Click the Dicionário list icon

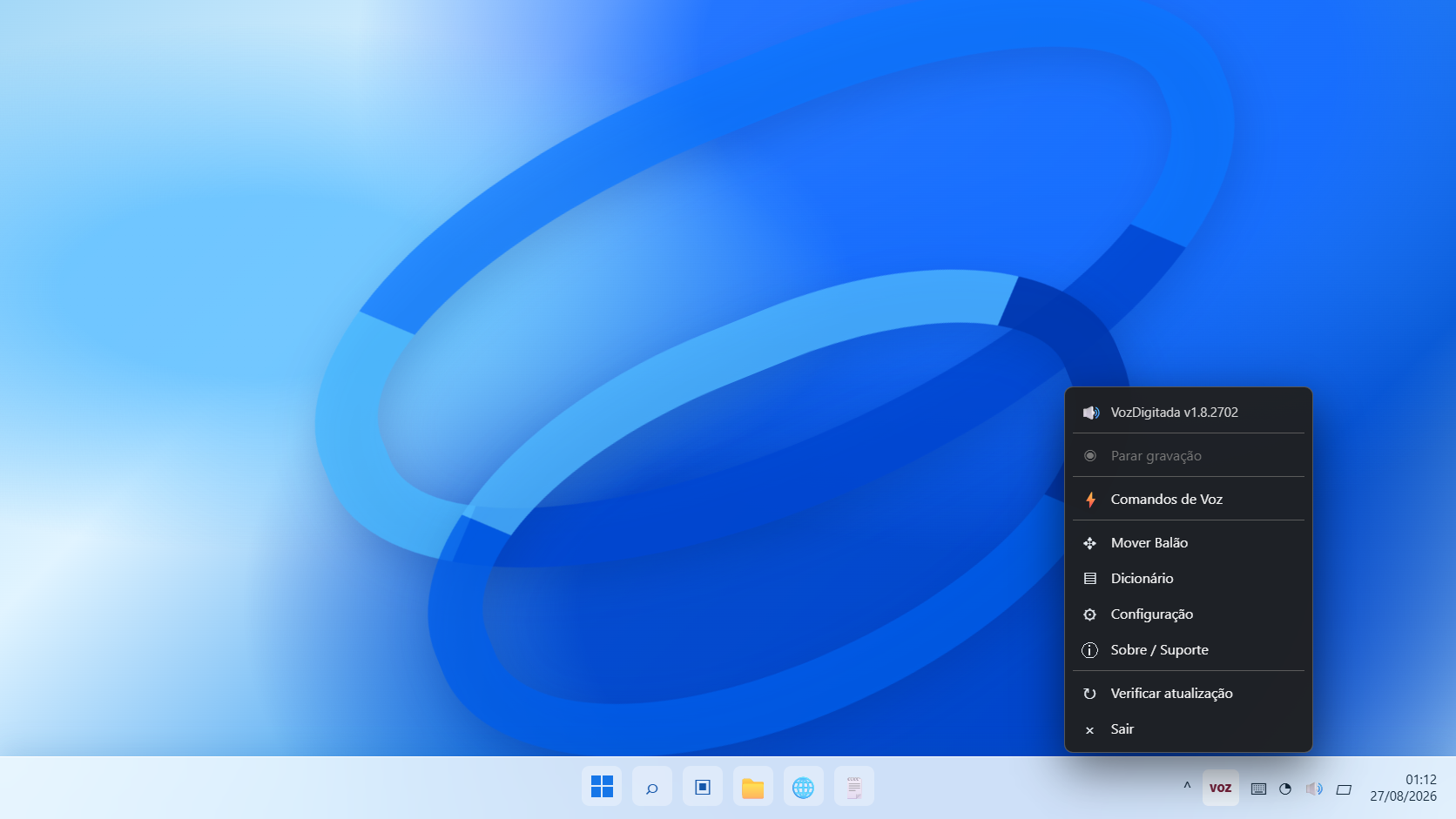[x=1089, y=579]
